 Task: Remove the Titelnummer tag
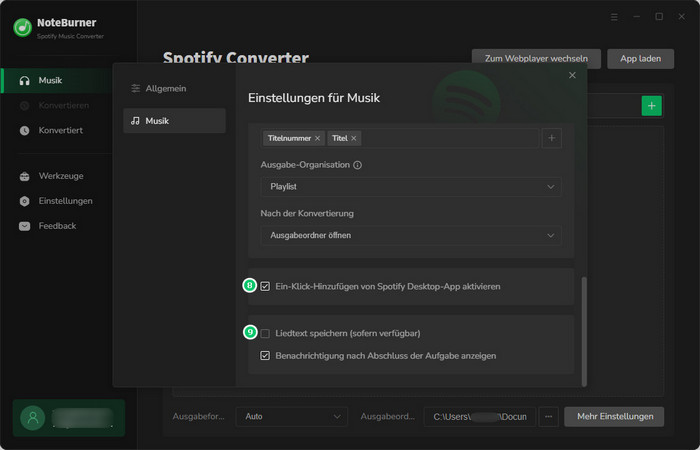coord(317,138)
